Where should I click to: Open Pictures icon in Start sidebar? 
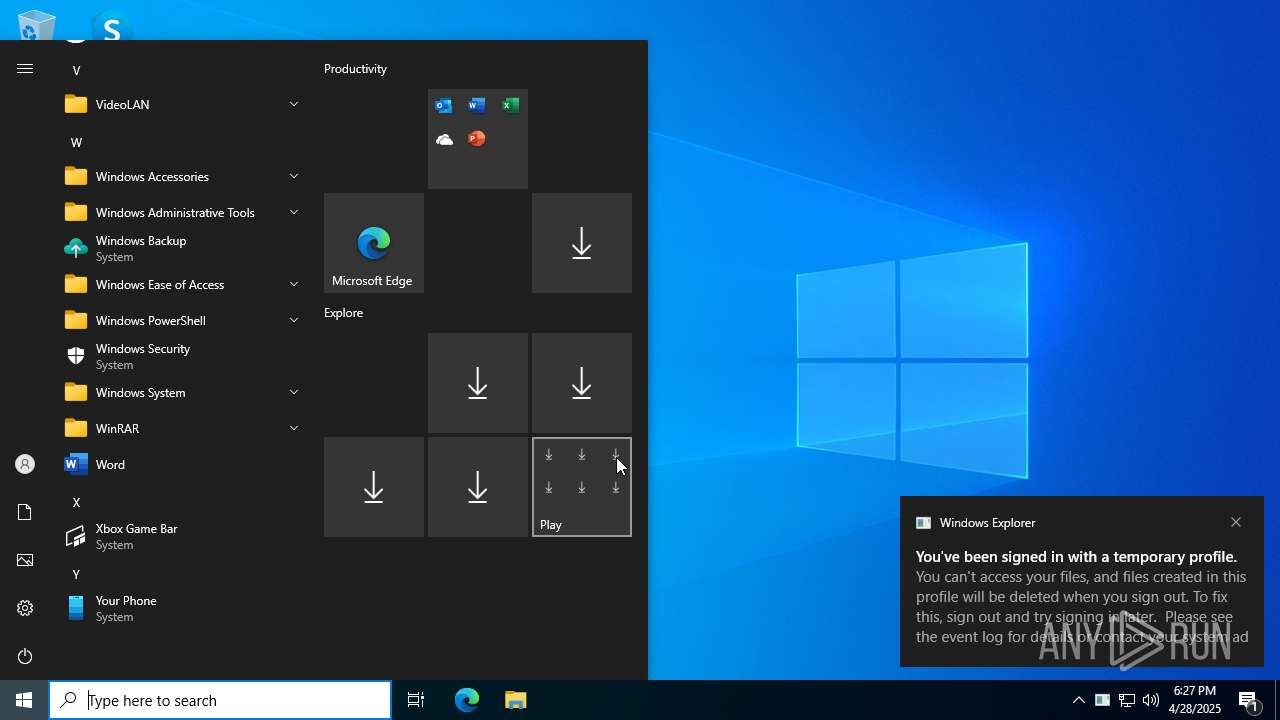click(x=25, y=560)
